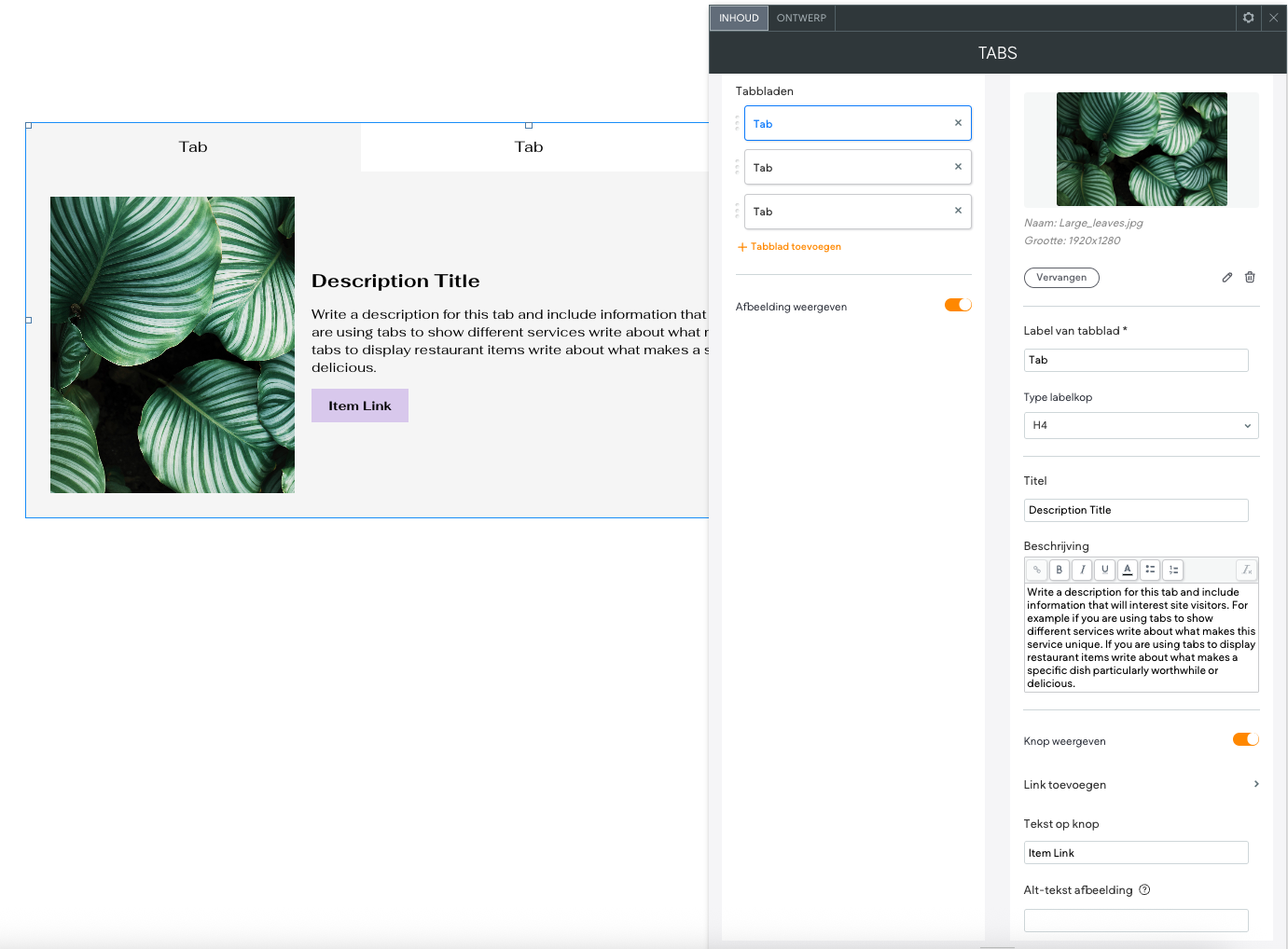The width and height of the screenshot is (1288, 949).
Task: Toggle the Afbeelding weergeven switch
Action: click(x=958, y=306)
